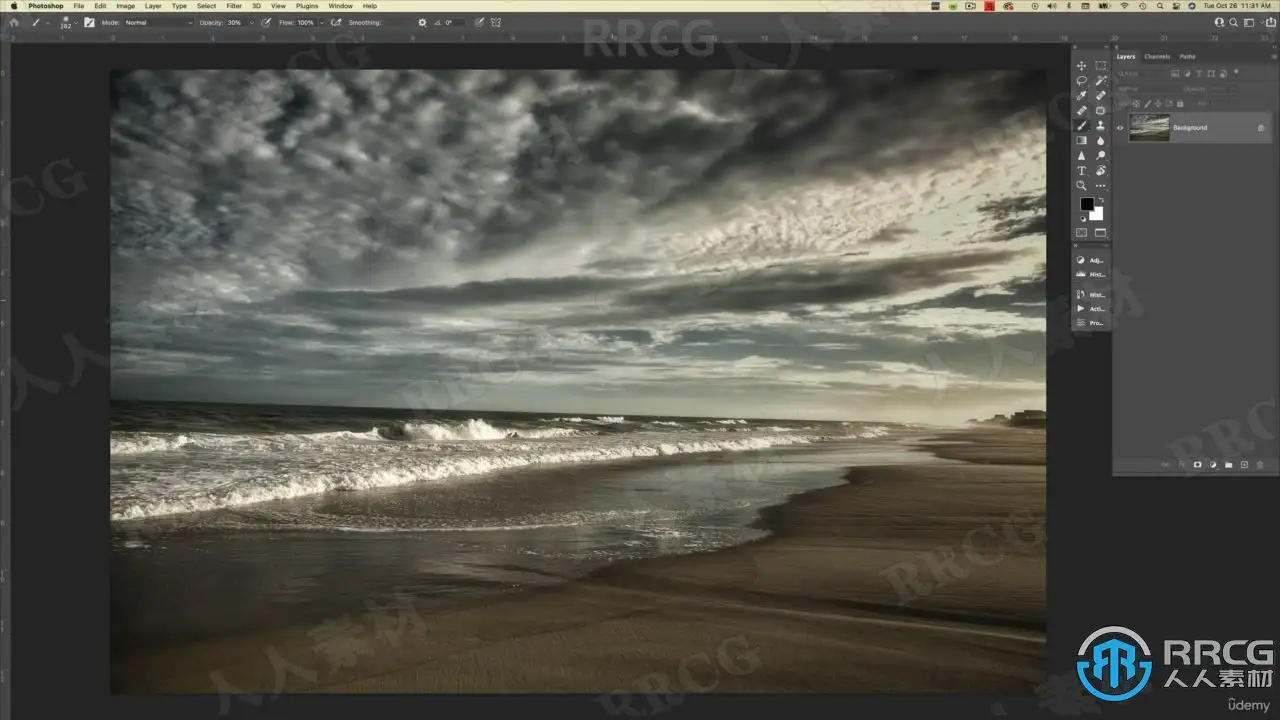Open the Layer menu
Image resolution: width=1280 pixels, height=720 pixels.
[x=153, y=6]
